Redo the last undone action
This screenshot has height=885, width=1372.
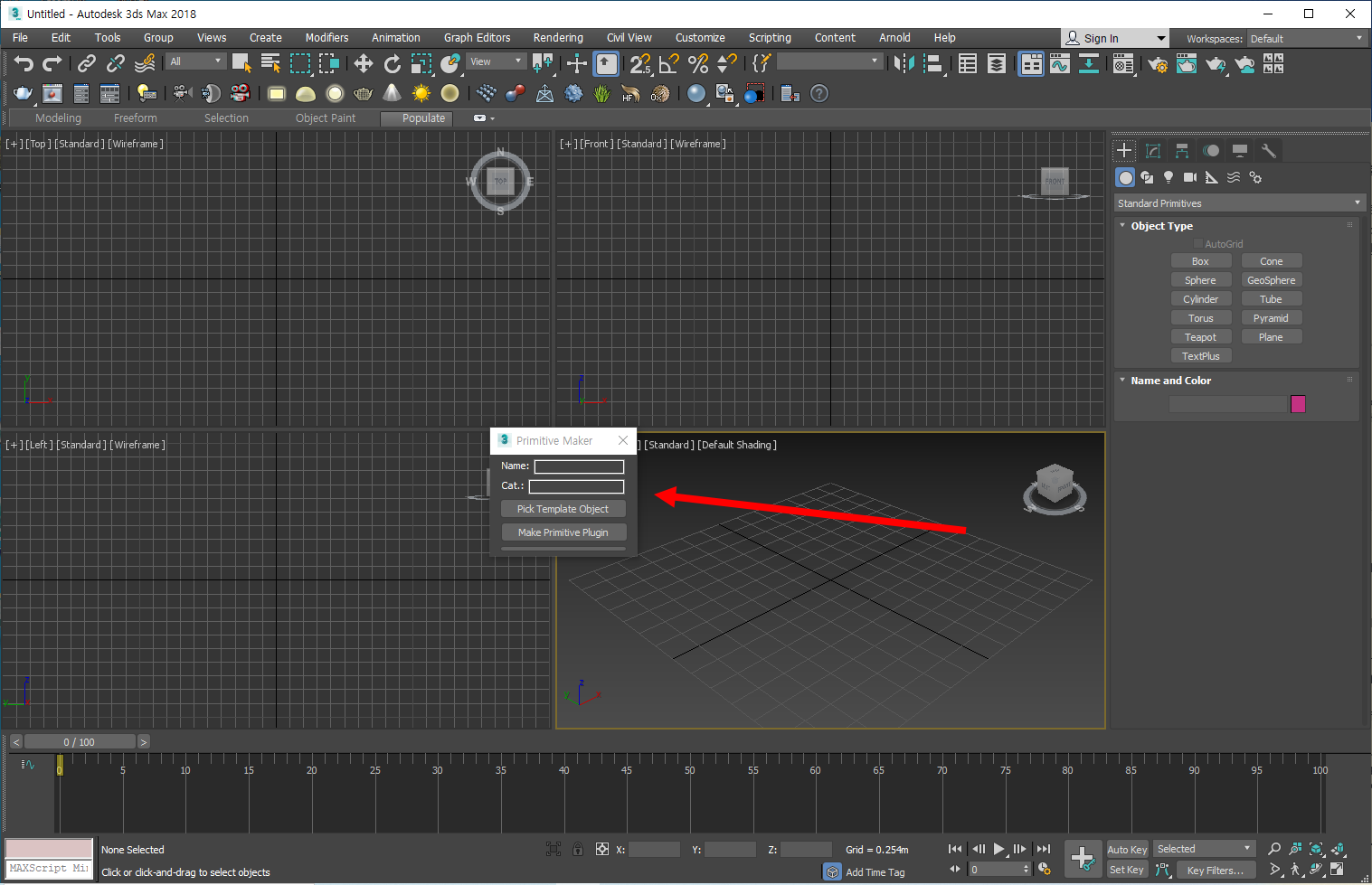(x=52, y=63)
